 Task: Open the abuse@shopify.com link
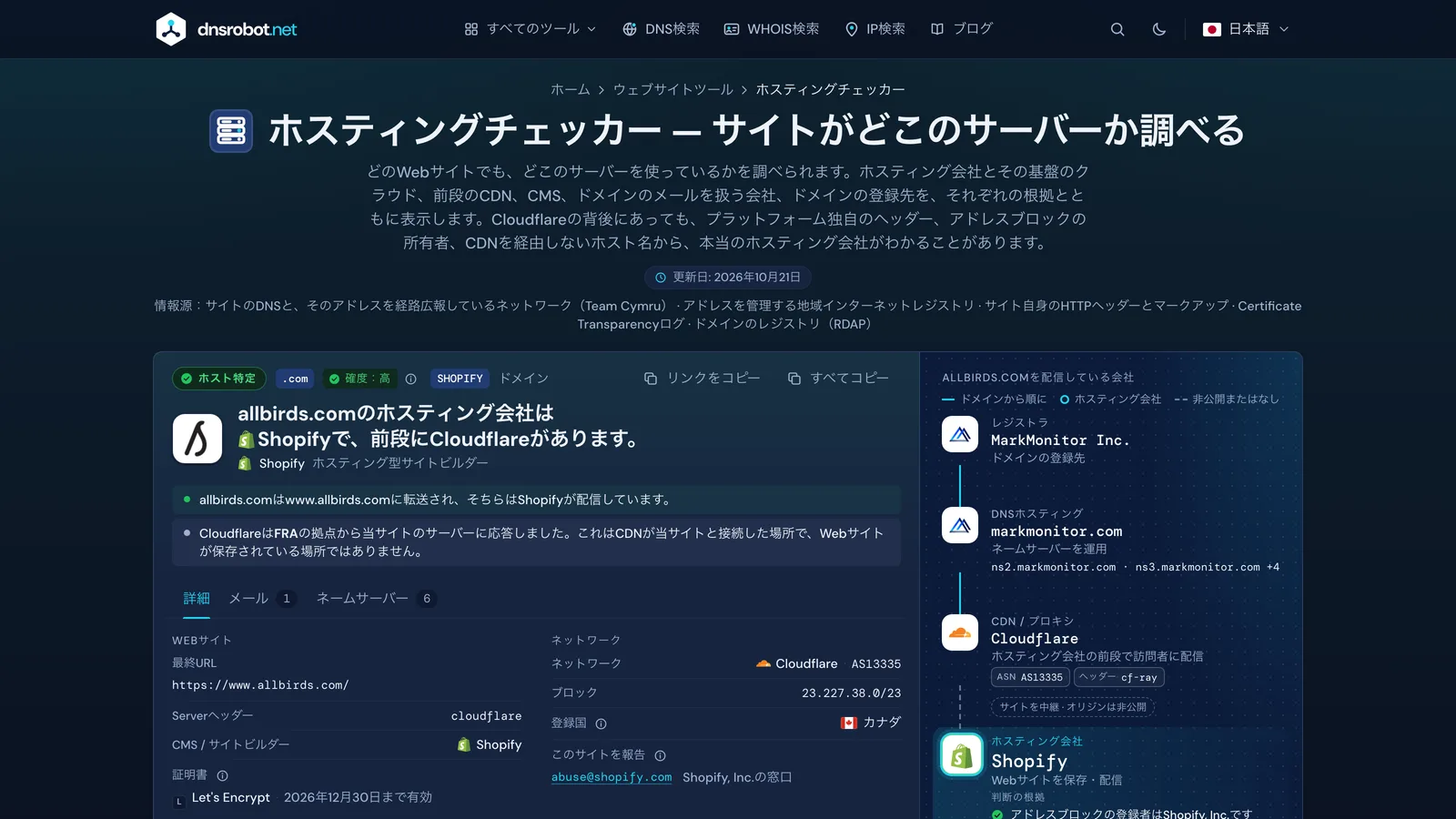612,777
